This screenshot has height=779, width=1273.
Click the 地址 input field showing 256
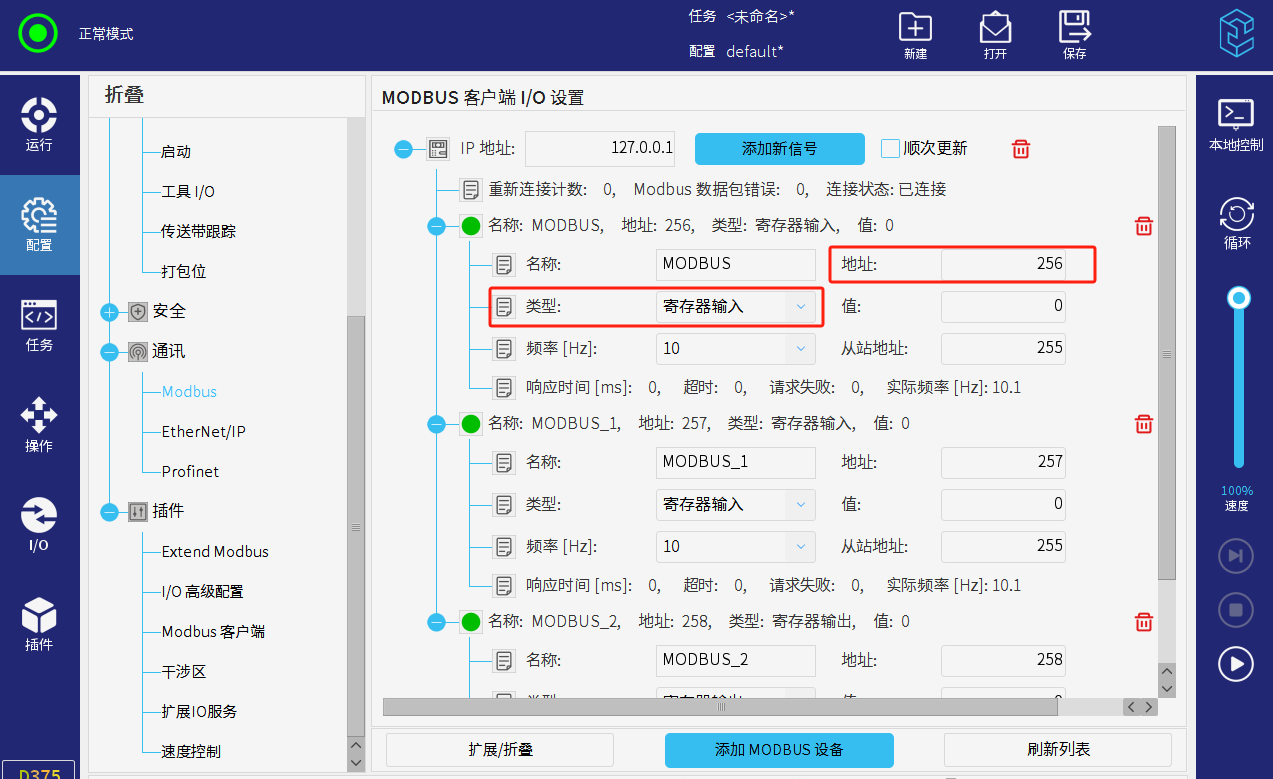click(1003, 264)
